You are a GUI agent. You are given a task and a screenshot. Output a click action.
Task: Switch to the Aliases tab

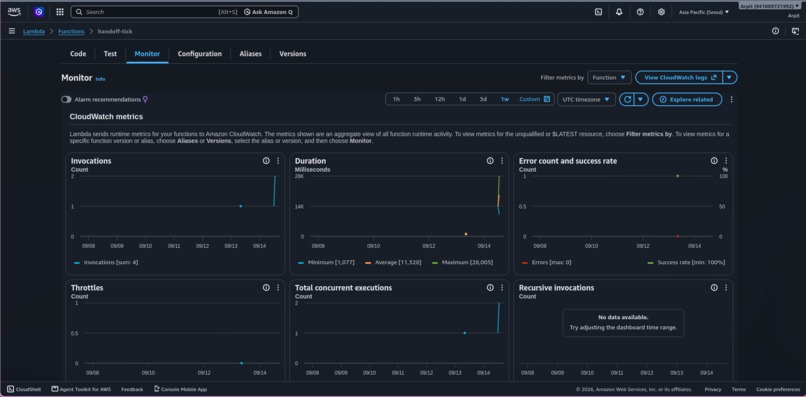[250, 53]
